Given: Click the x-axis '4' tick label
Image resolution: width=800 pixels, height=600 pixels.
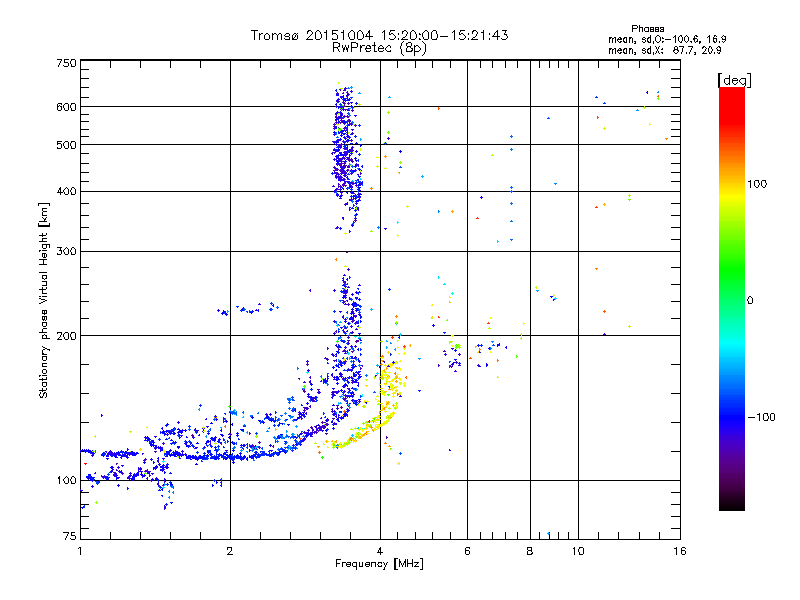Looking at the screenshot, I should pyautogui.click(x=380, y=551).
